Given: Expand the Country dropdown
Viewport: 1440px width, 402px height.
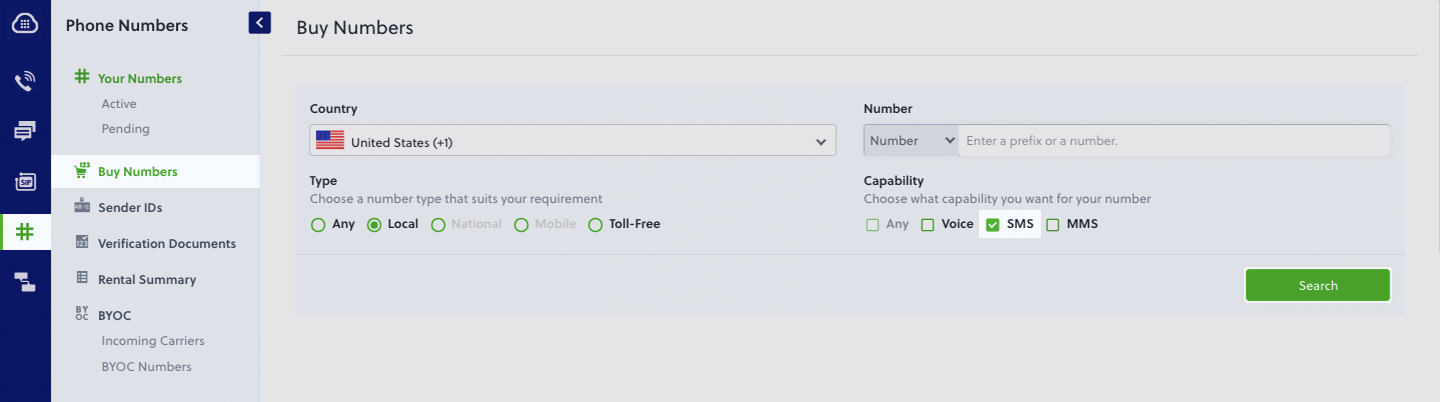Looking at the screenshot, I should 572,142.
